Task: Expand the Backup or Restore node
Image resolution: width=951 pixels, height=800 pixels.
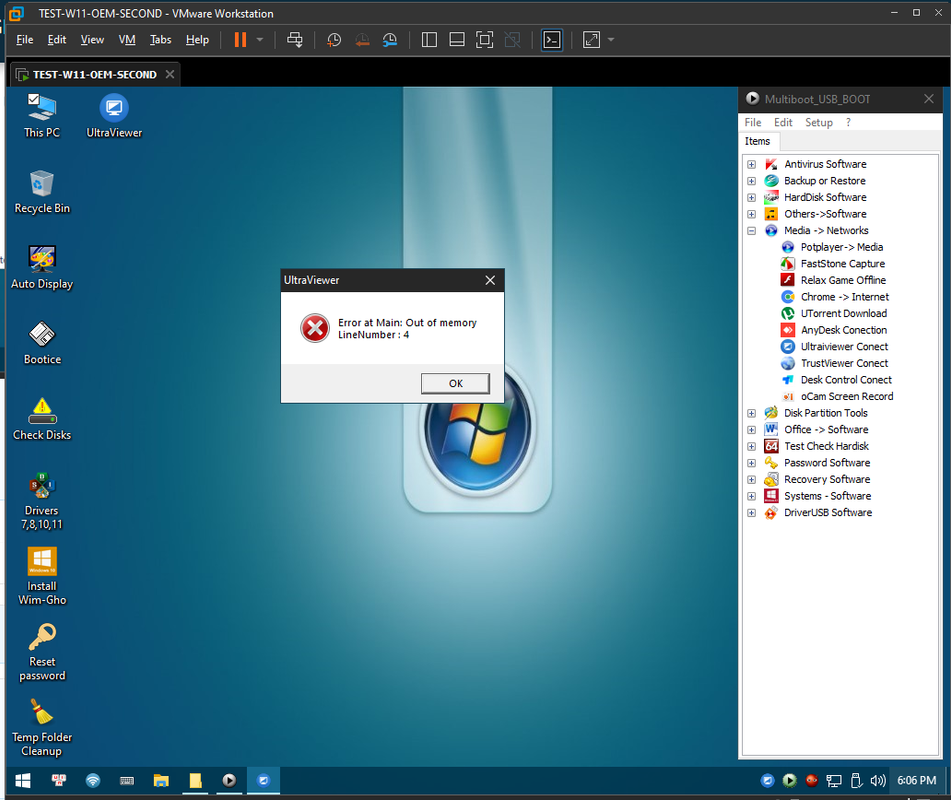Action: coord(751,181)
